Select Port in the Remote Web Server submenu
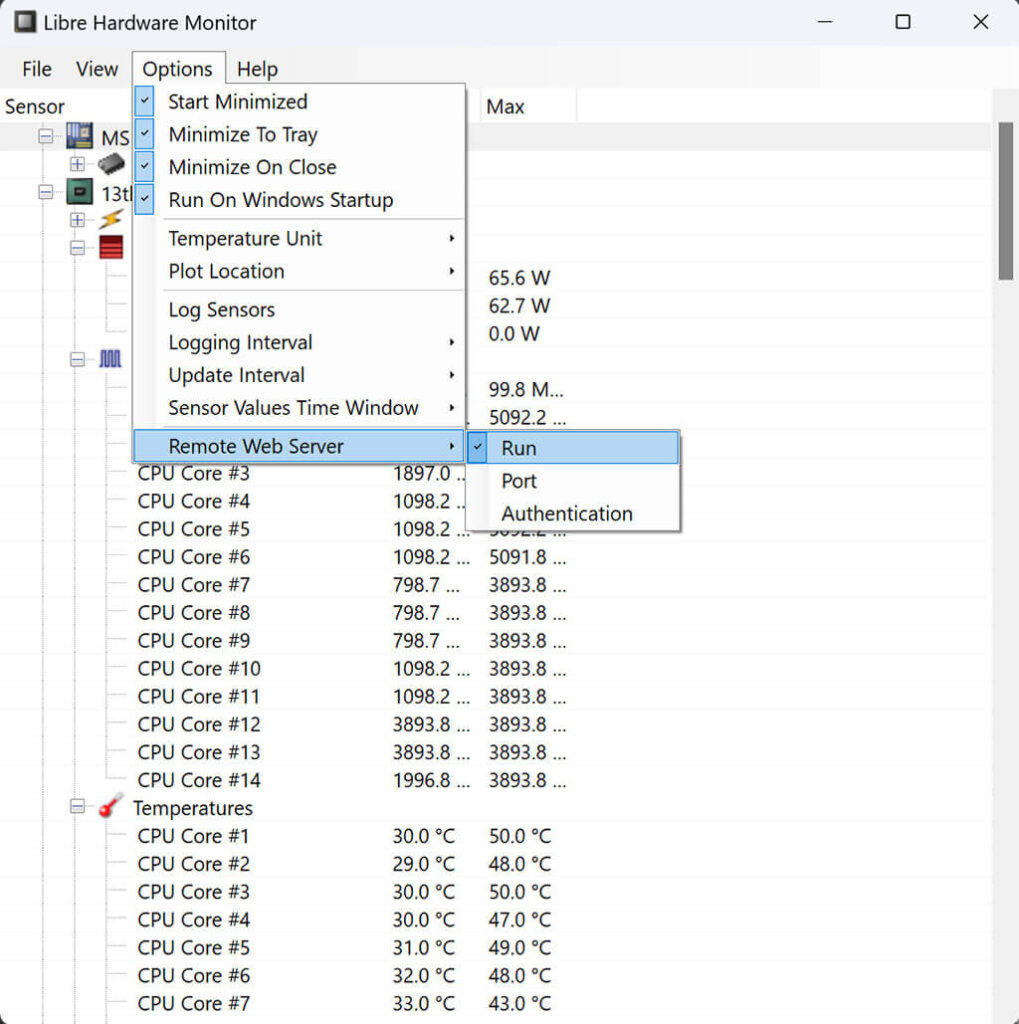Viewport: 1019px width, 1024px height. tap(518, 481)
